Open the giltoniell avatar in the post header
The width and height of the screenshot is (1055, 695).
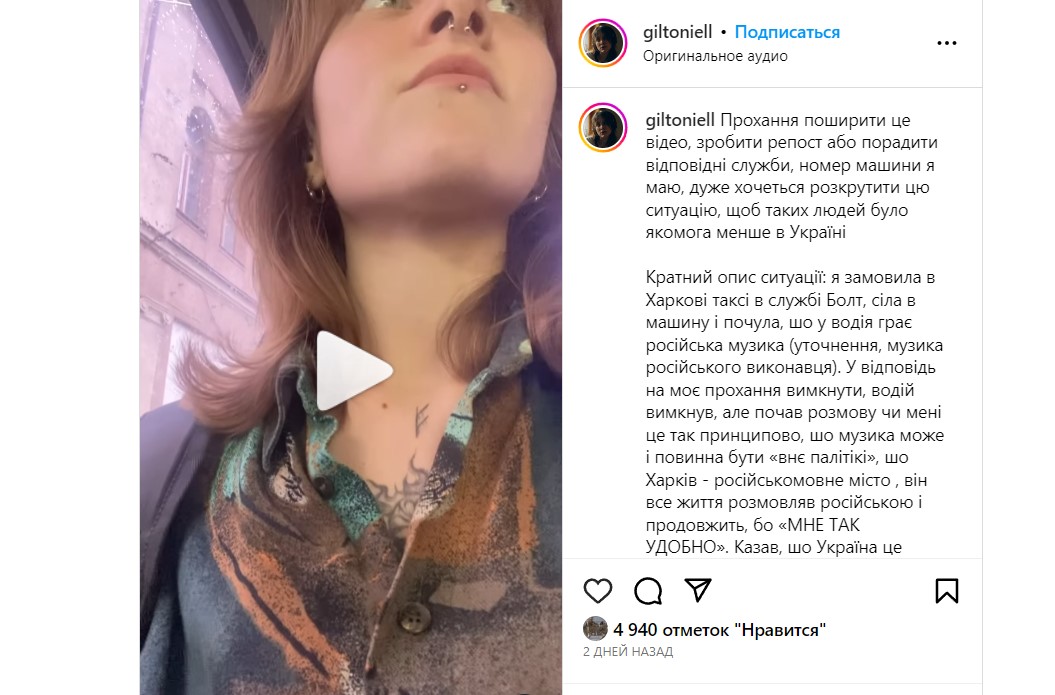[x=603, y=43]
